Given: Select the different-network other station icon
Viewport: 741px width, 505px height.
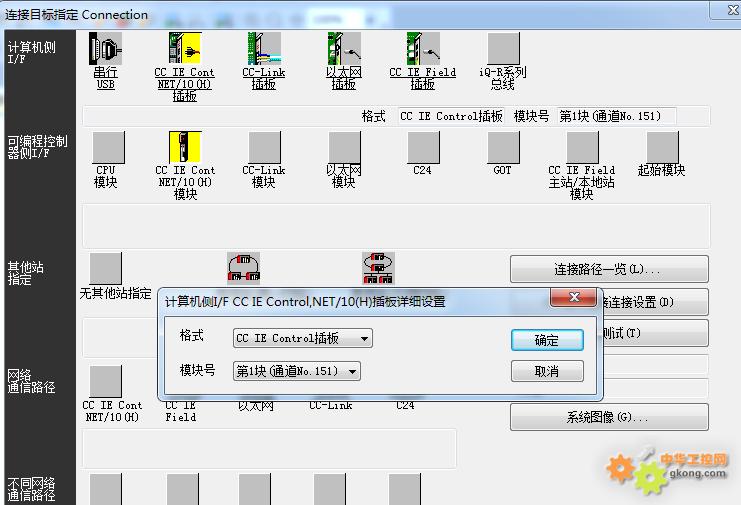Looking at the screenshot, I should 378,268.
